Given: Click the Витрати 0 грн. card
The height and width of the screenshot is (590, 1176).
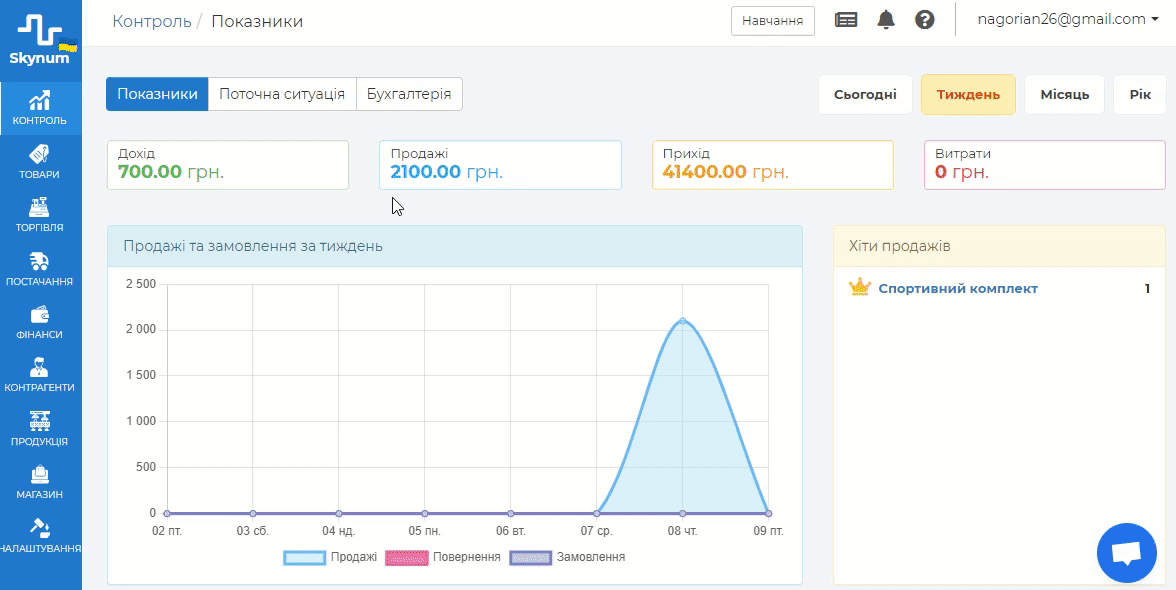Looking at the screenshot, I should tap(1045, 165).
